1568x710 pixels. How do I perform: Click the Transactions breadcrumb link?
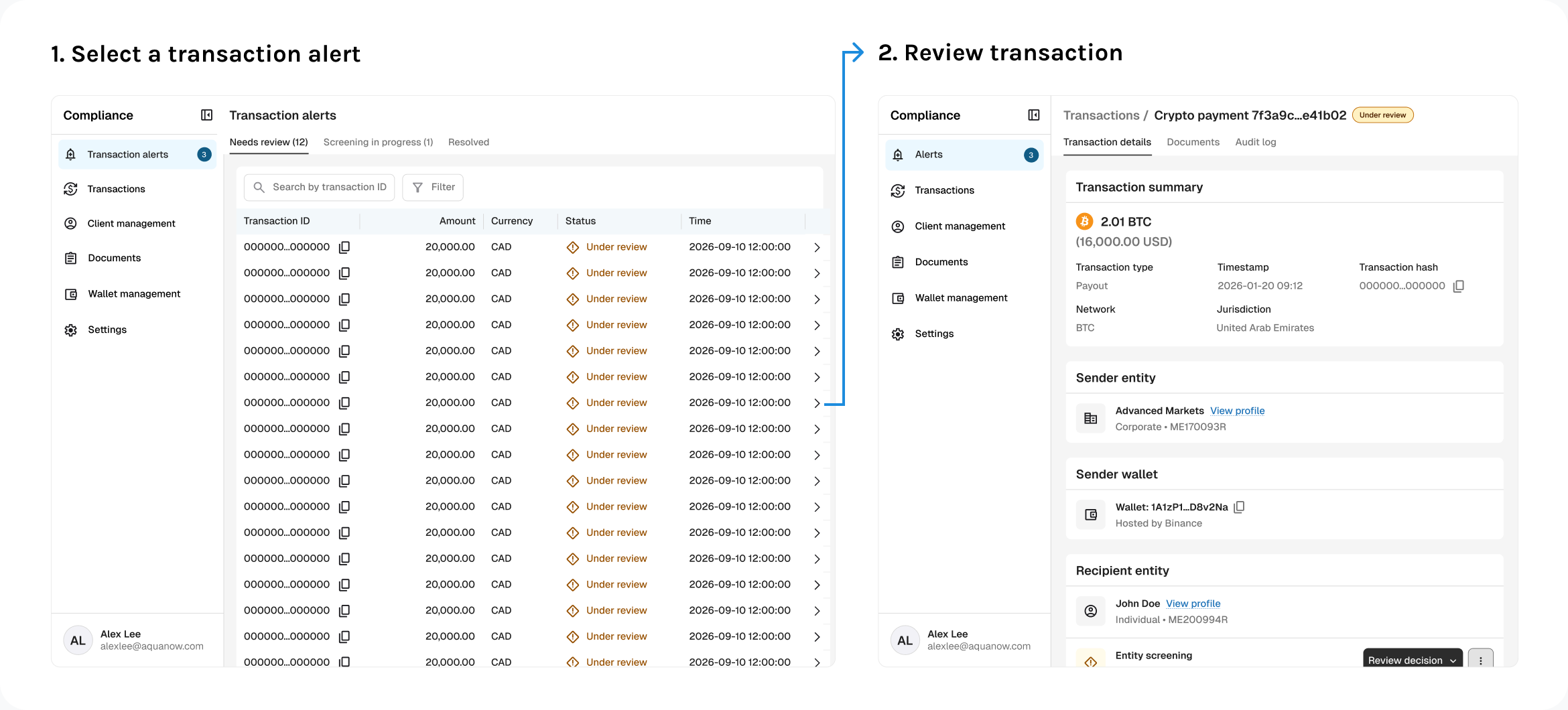pyautogui.click(x=1101, y=115)
